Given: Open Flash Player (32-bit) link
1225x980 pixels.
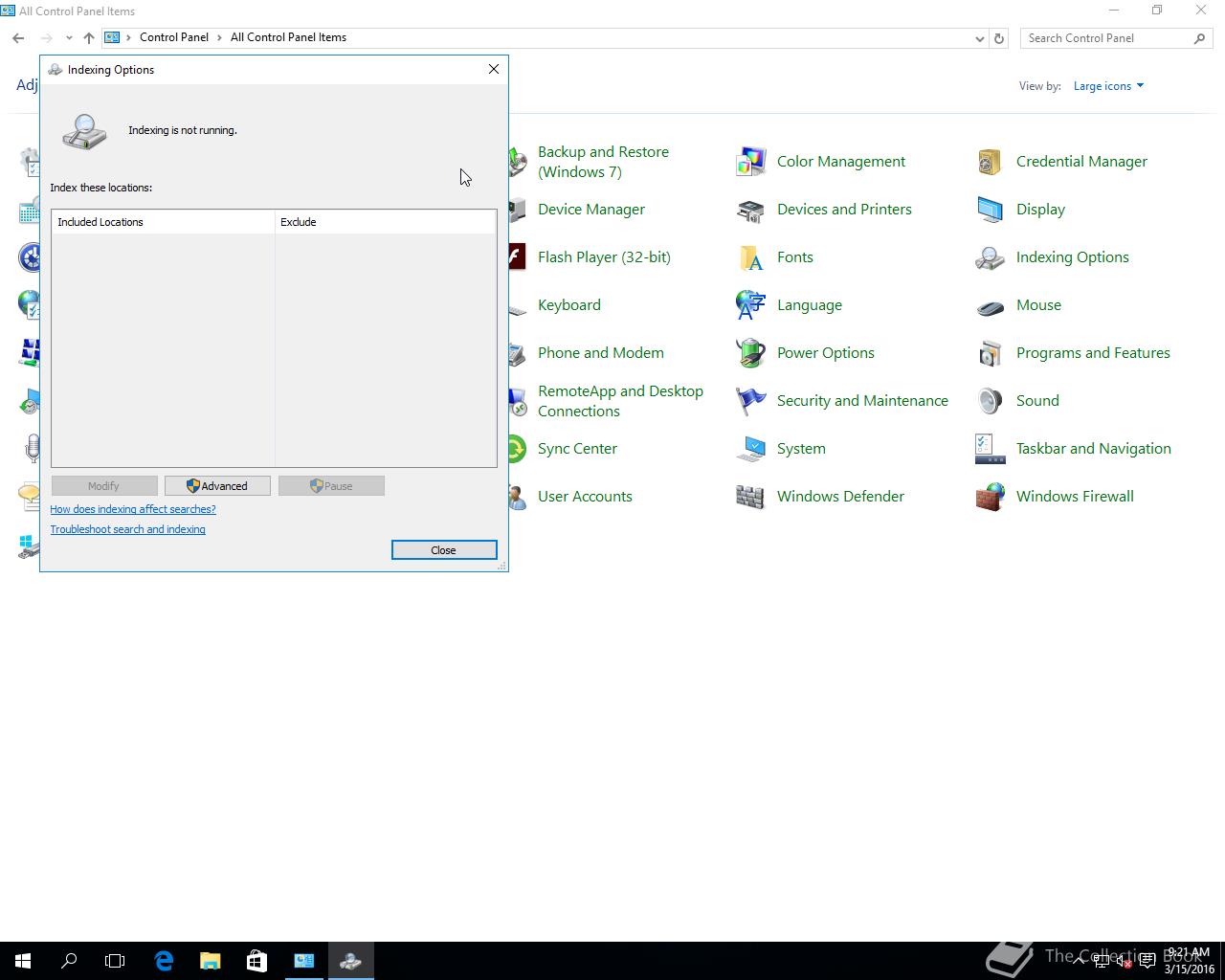Looking at the screenshot, I should 604,257.
